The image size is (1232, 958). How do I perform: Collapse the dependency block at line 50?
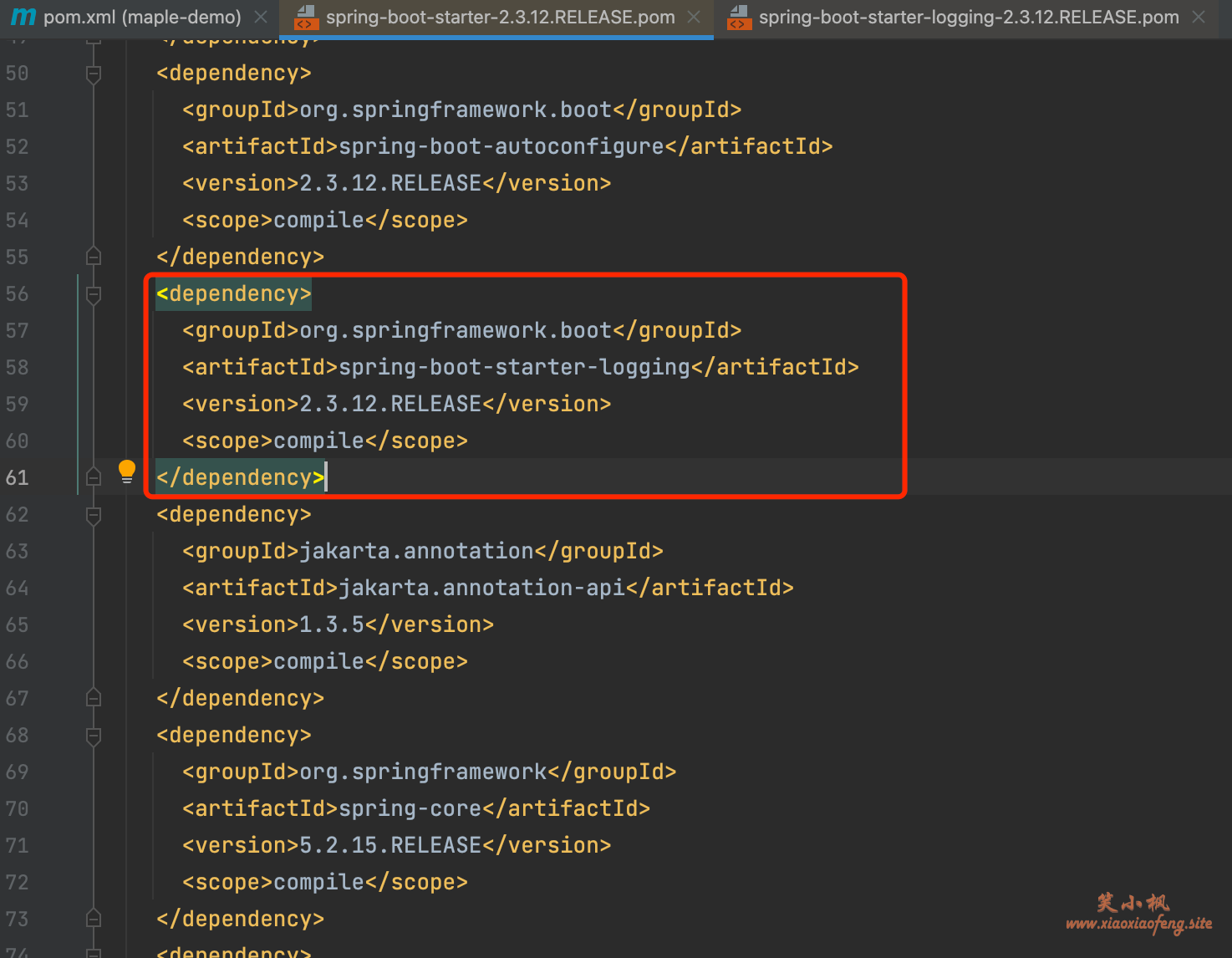pos(94,74)
